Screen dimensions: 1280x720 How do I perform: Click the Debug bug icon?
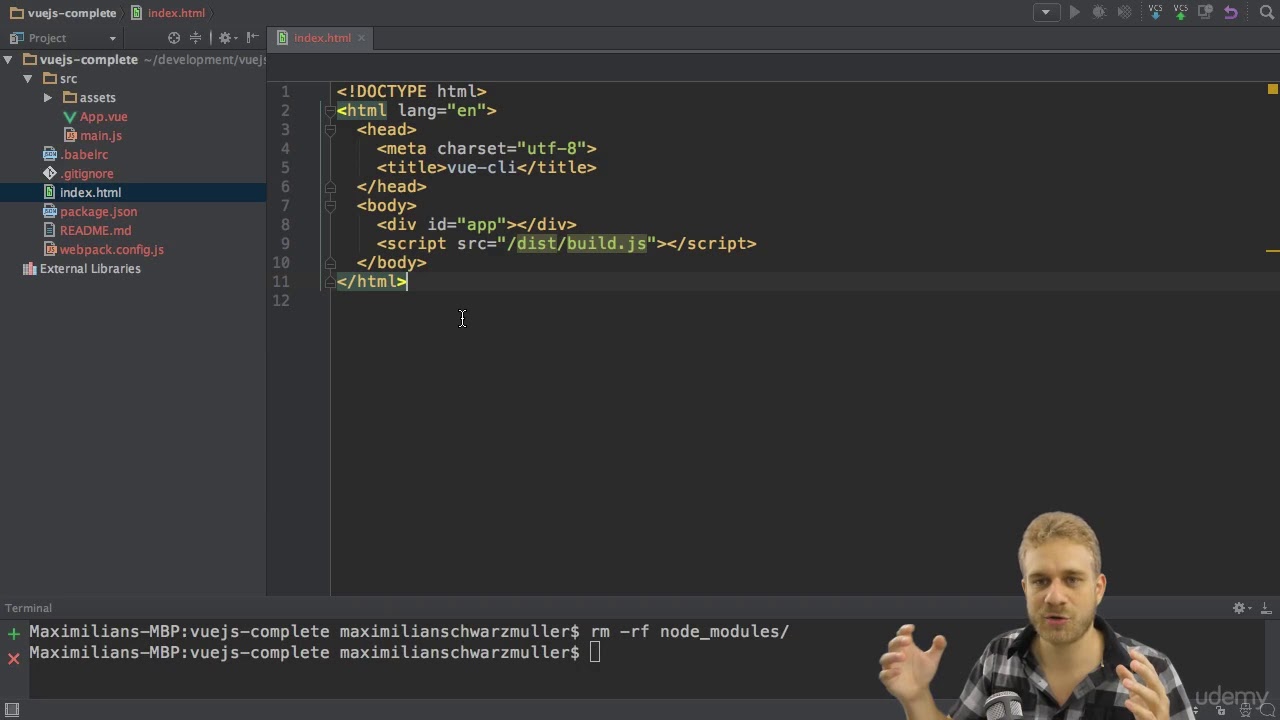[1099, 13]
